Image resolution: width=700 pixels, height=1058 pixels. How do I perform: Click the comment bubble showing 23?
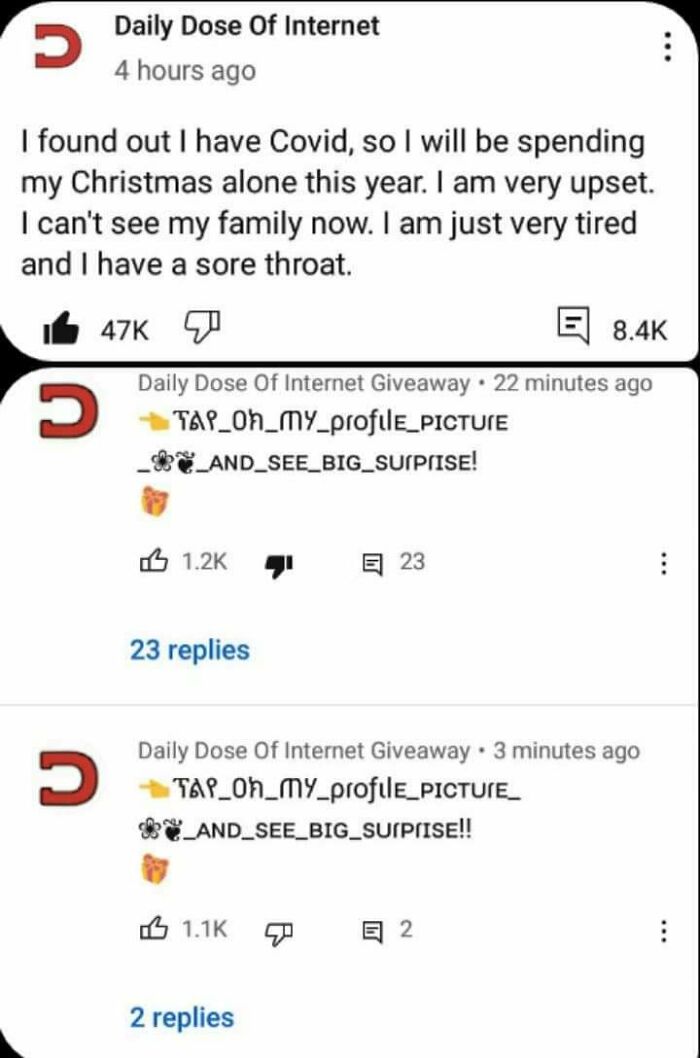click(373, 563)
